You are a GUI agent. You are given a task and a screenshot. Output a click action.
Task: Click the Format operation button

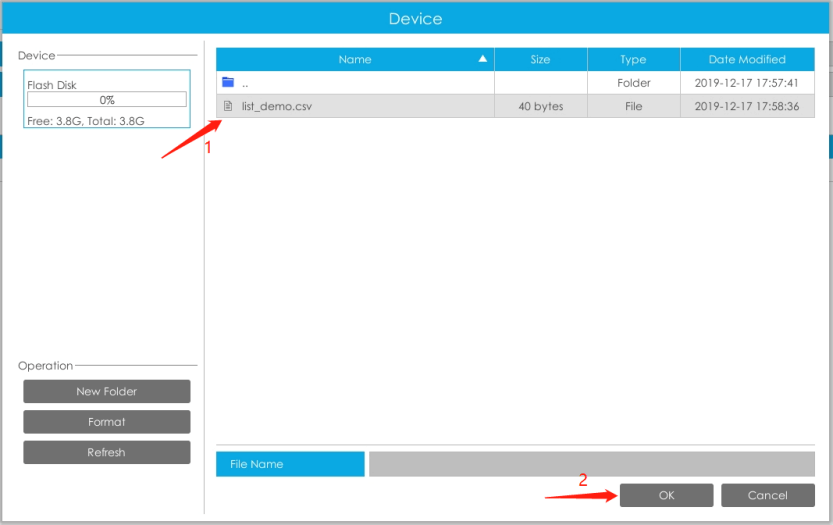tap(106, 422)
